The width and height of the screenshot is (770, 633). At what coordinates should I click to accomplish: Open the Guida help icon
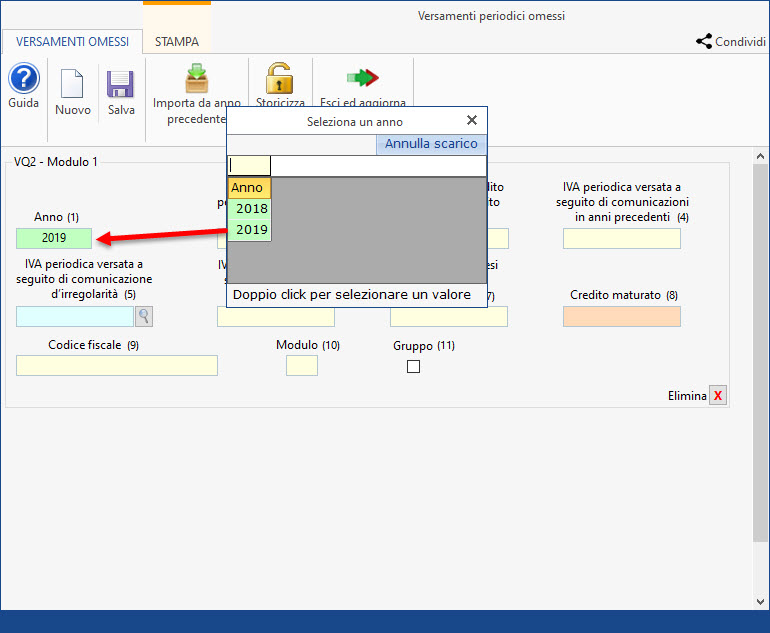point(24,79)
